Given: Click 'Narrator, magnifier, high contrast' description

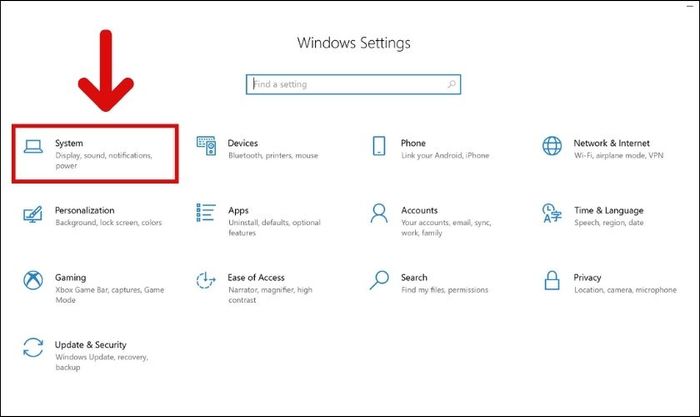Looking at the screenshot, I should (x=270, y=295).
